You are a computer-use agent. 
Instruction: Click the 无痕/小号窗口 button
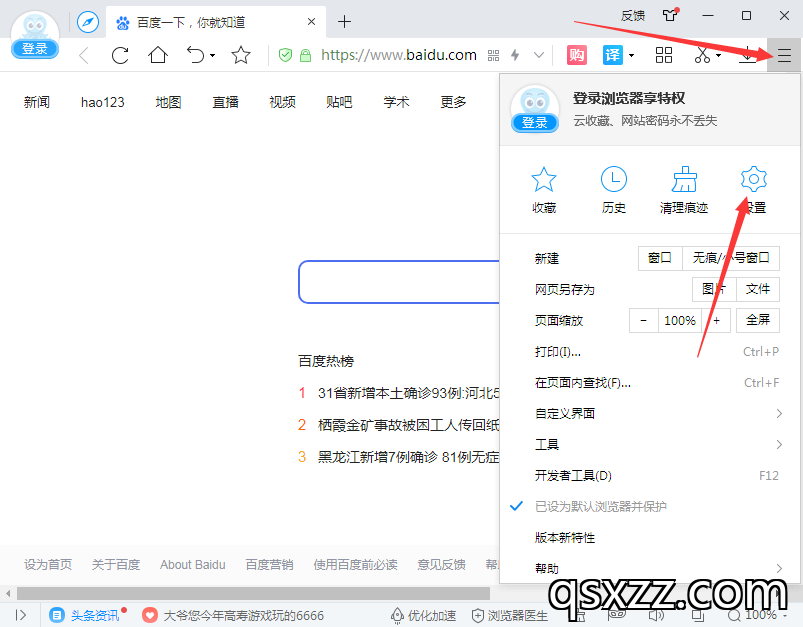(731, 258)
